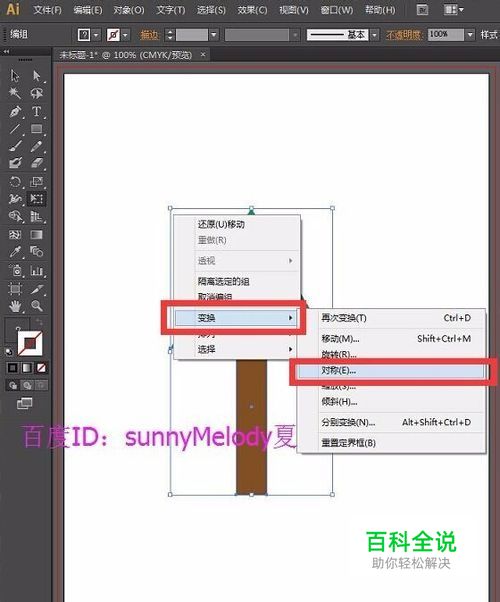Click Change Screen Mode icon
Viewport: 500px width, 602px height.
[25, 403]
